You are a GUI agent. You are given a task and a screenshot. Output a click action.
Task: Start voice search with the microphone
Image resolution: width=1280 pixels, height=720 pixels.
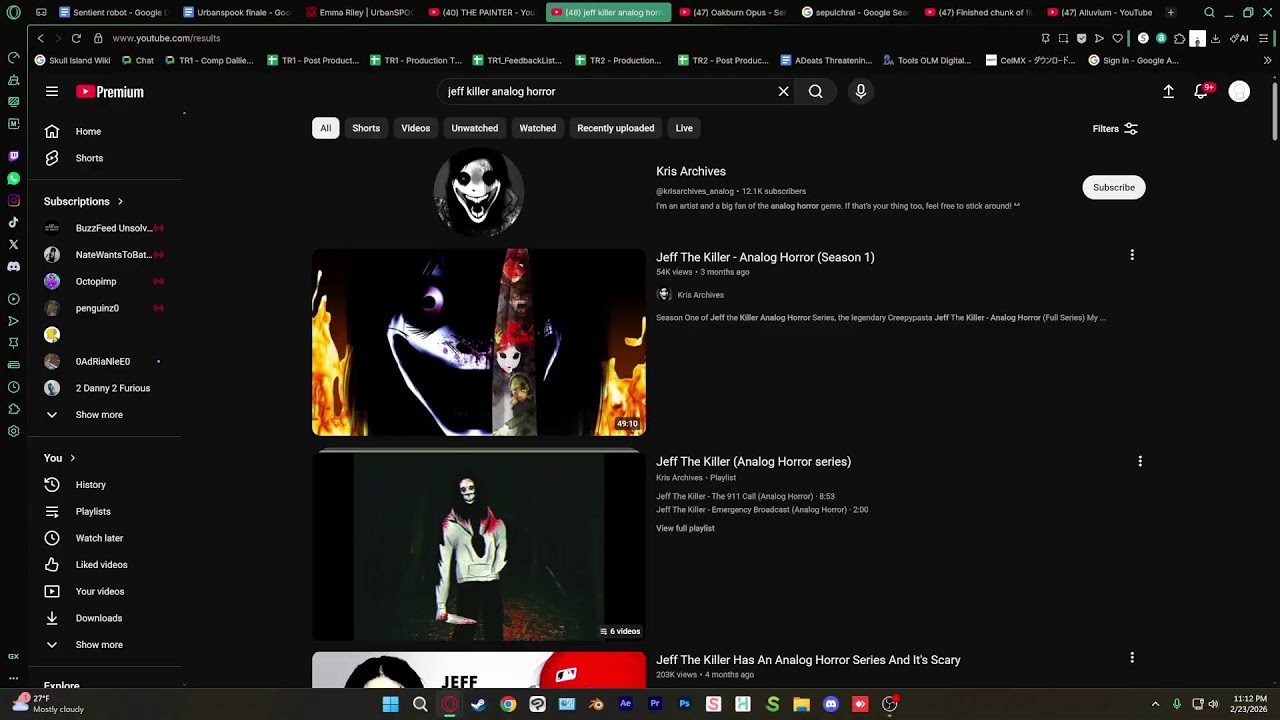(861, 91)
